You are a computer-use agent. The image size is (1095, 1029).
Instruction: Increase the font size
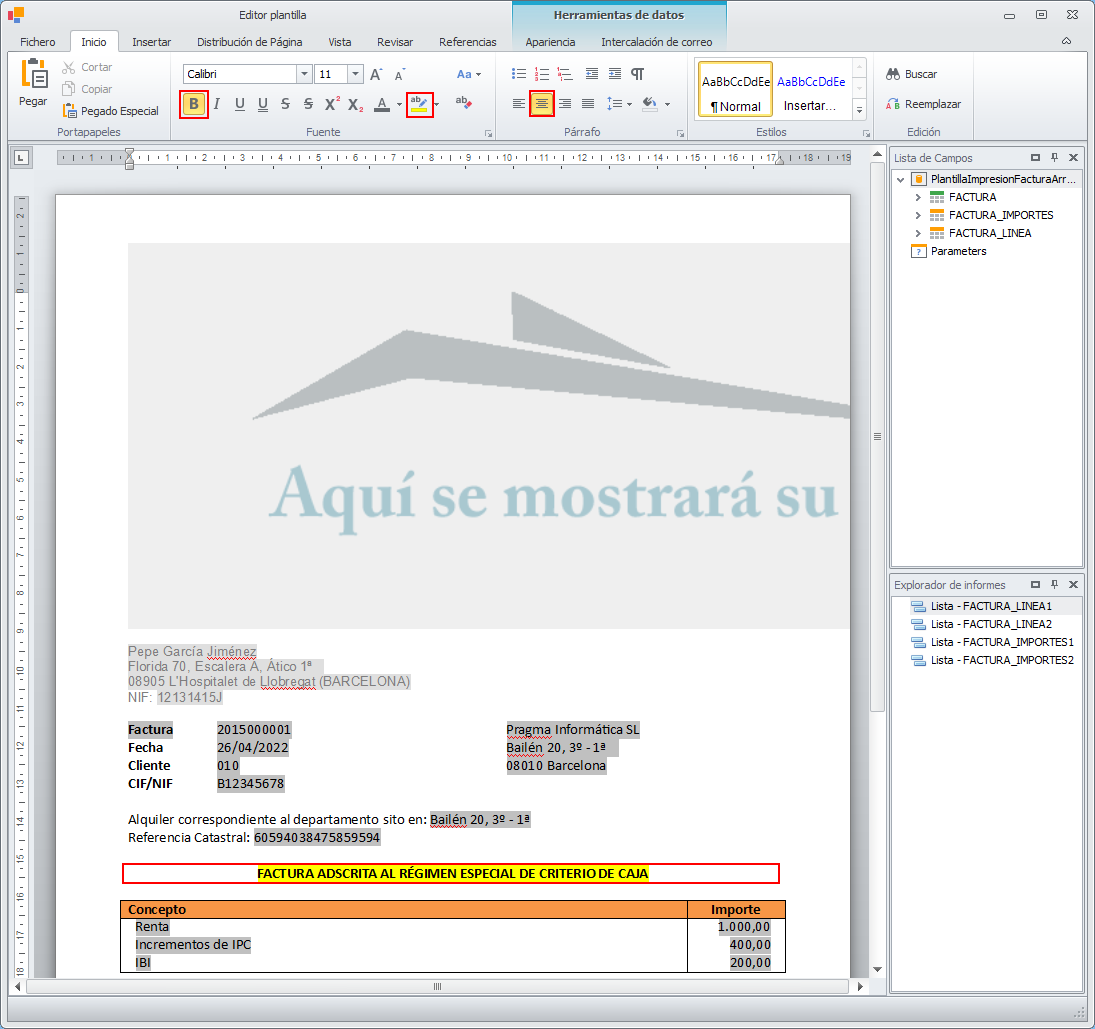[x=376, y=74]
